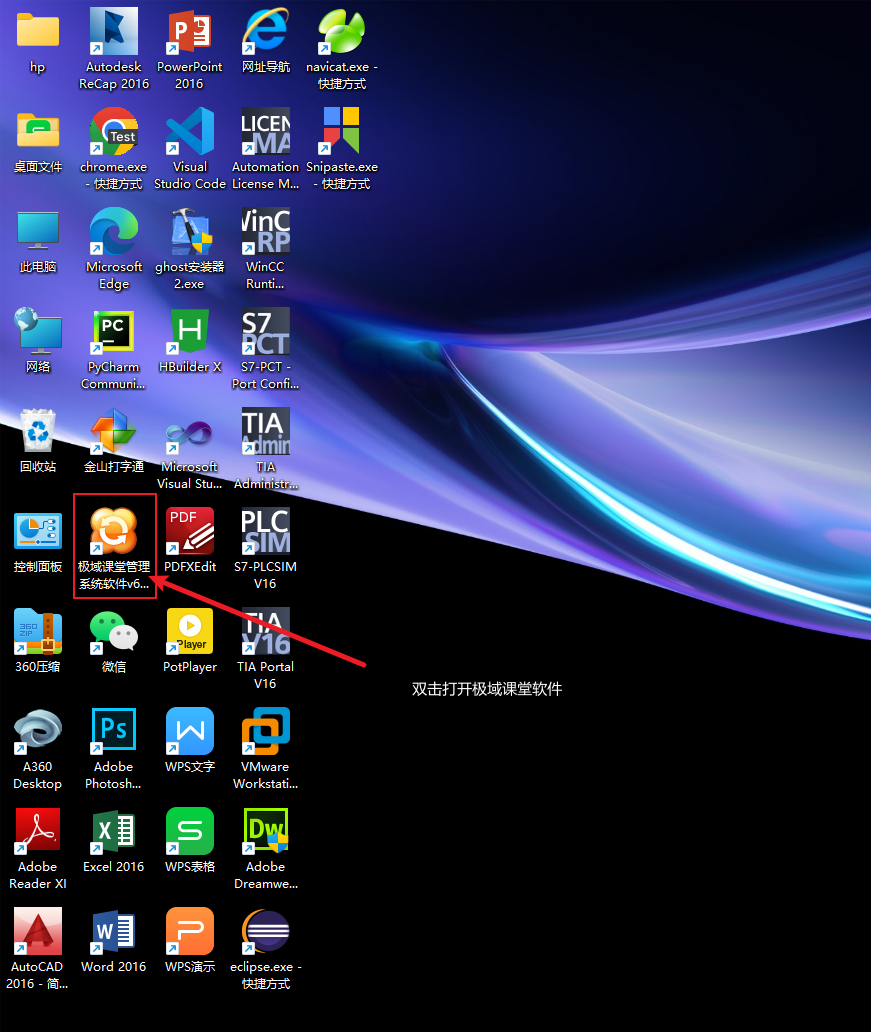Select the PotPlayer desktop icon
Viewport: 871px width, 1032px height.
[x=189, y=632]
